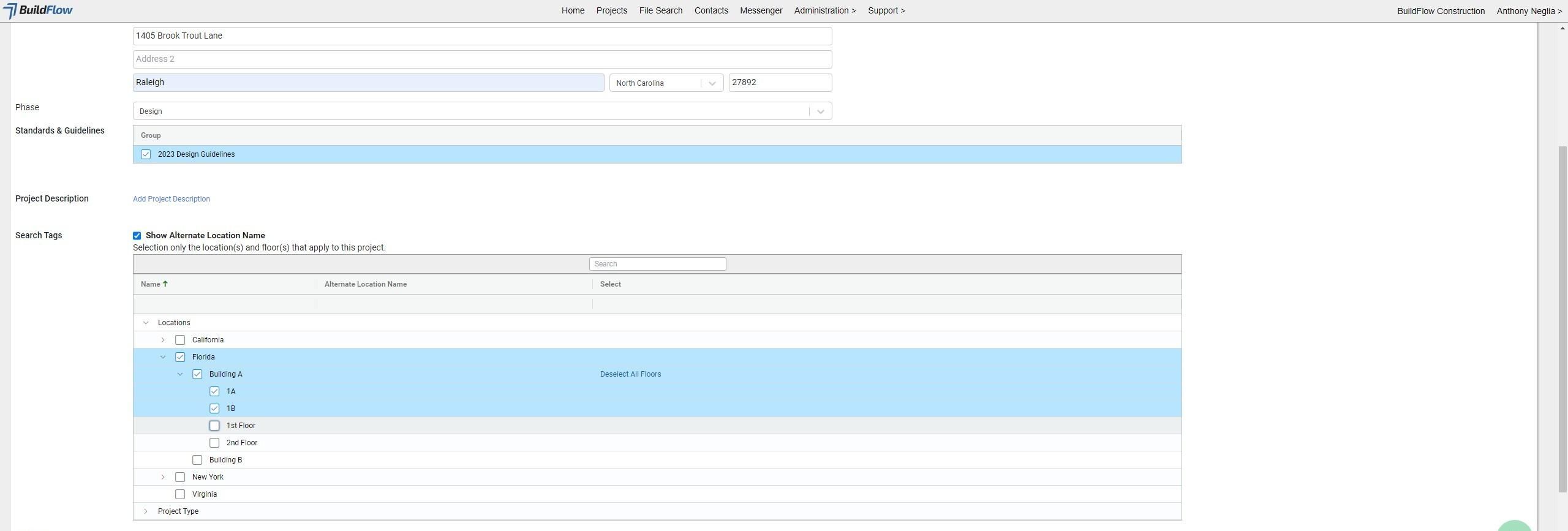The image size is (1568, 531).
Task: Check the California location checkbox
Action: tap(180, 340)
